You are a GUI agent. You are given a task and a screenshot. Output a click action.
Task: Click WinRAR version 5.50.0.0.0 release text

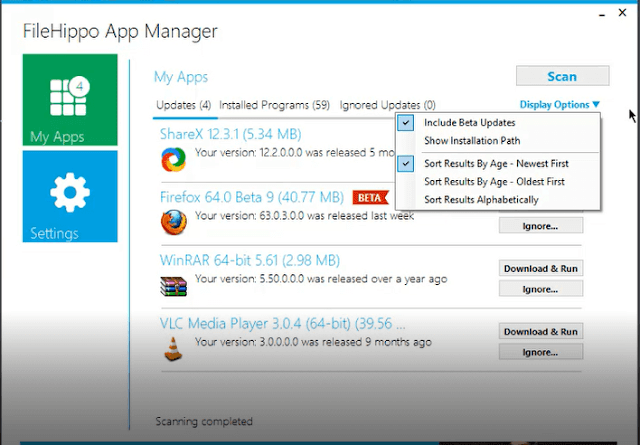tap(321, 279)
